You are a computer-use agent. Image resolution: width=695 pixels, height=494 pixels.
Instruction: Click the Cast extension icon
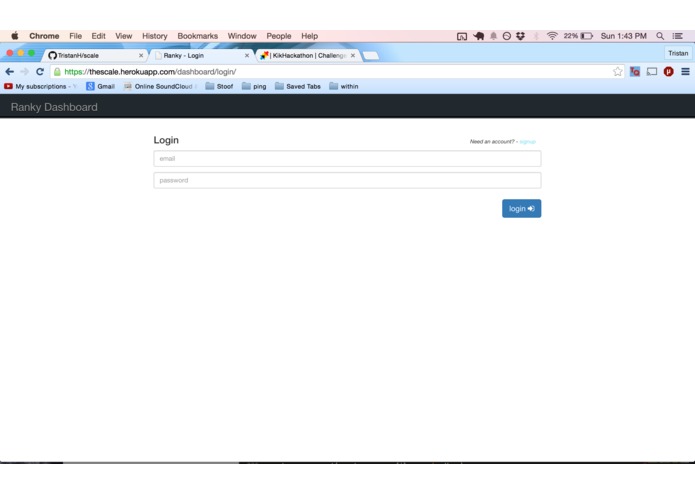click(x=652, y=71)
